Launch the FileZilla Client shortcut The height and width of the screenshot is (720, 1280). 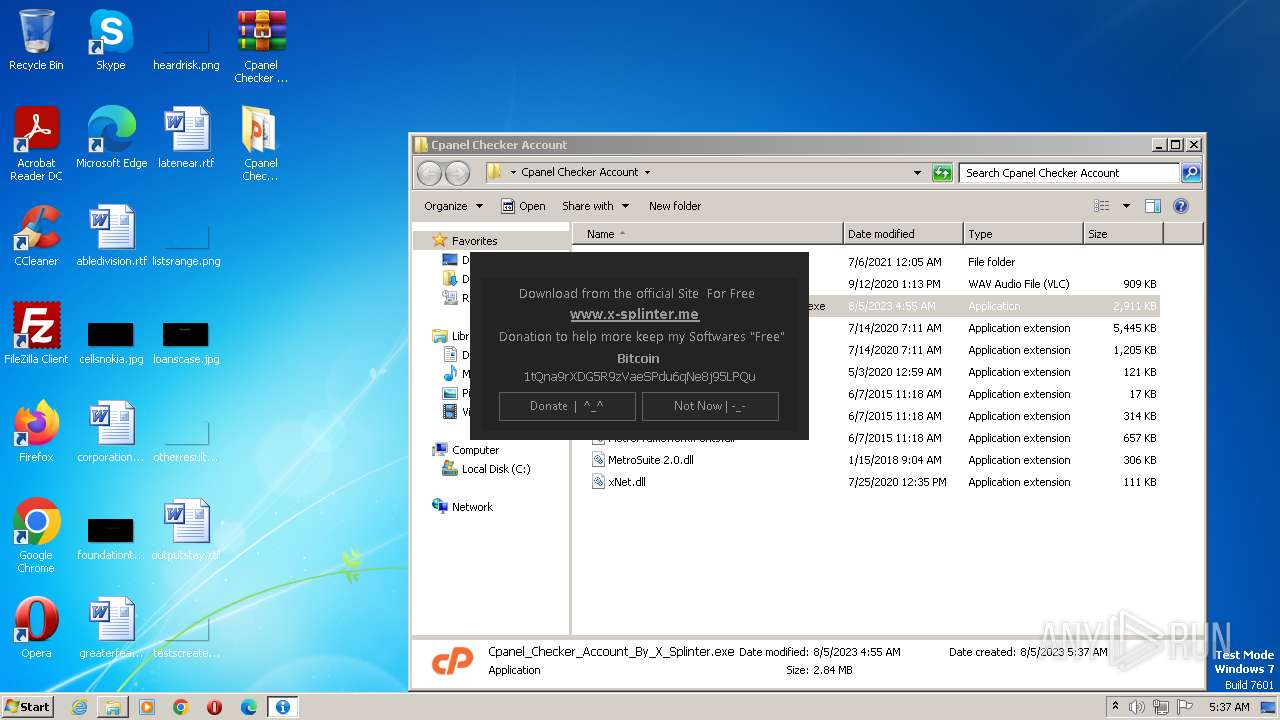[x=36, y=334]
